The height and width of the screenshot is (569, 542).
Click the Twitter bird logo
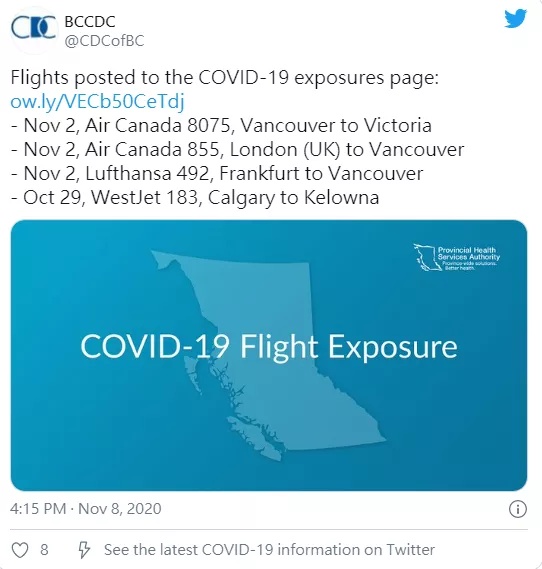(515, 19)
